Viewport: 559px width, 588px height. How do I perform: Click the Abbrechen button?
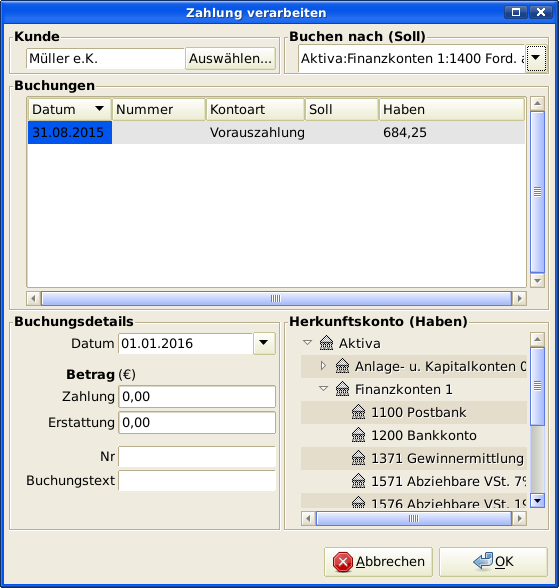point(378,561)
